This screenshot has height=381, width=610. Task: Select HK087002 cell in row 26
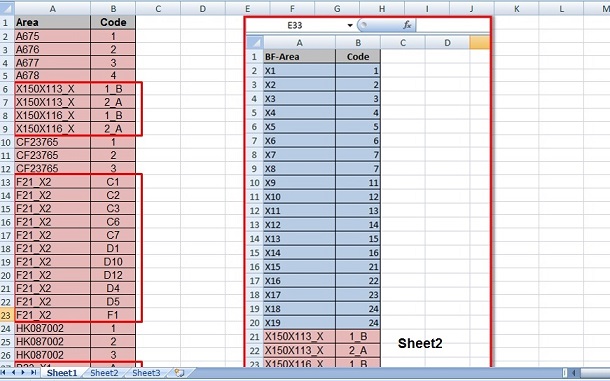point(53,355)
